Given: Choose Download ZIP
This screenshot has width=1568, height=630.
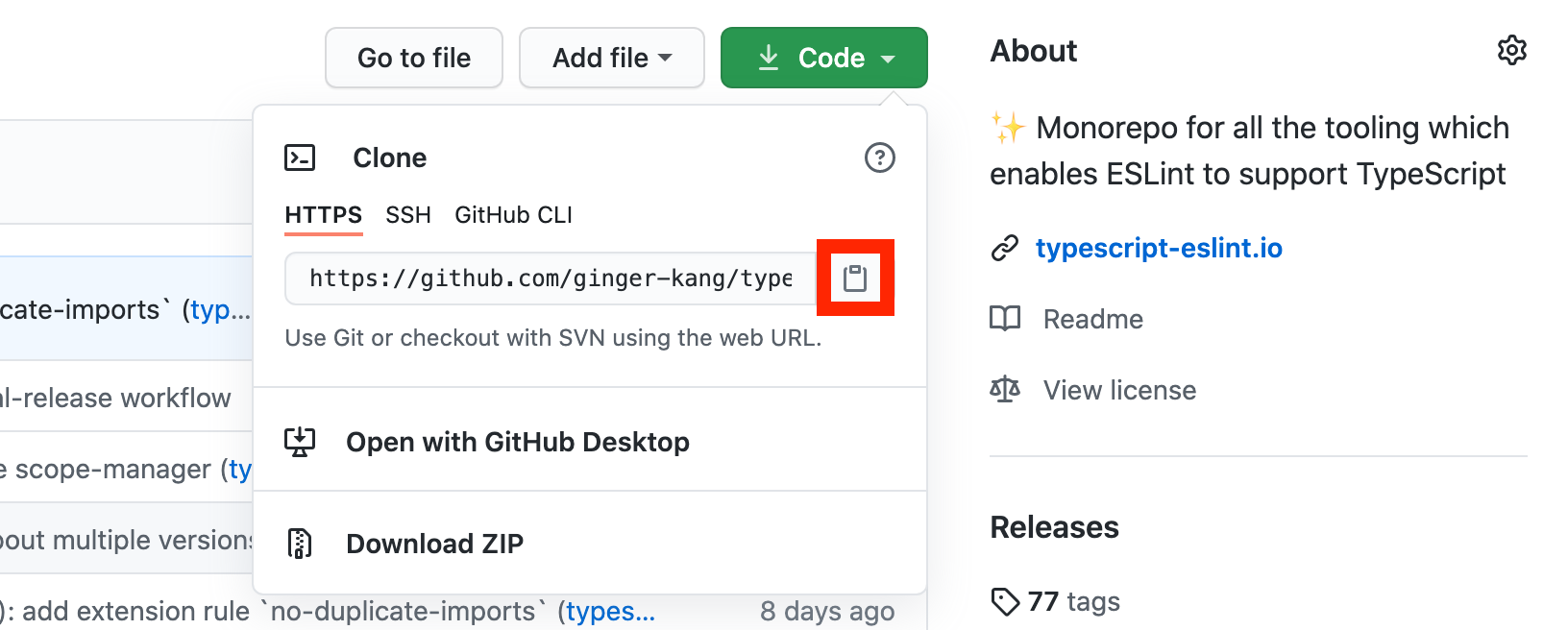Looking at the screenshot, I should coord(435,544).
